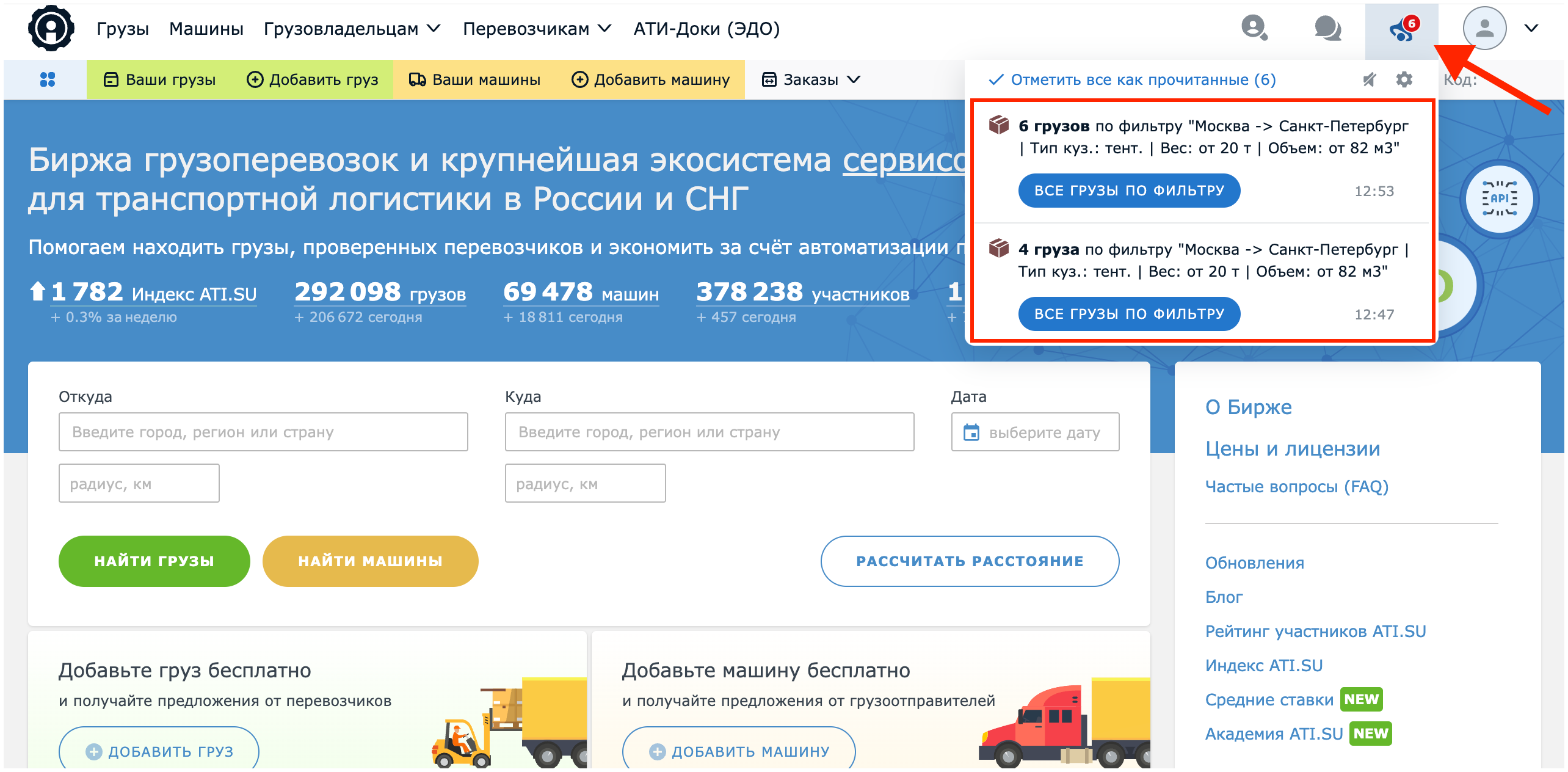The height and width of the screenshot is (772, 1568).
Task: Open the date picker field
Action: 1035,432
